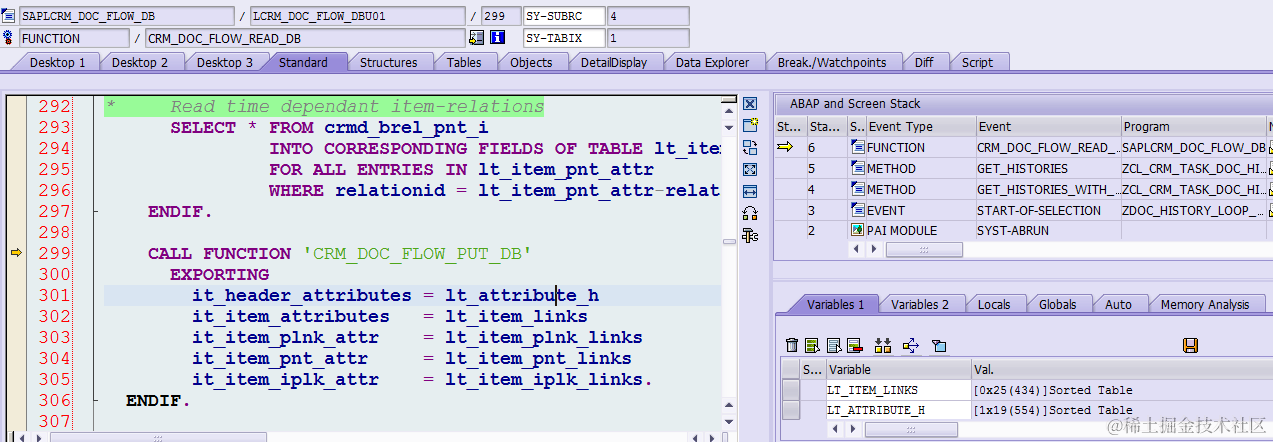
Task: Open the Tables tab
Action: point(464,62)
